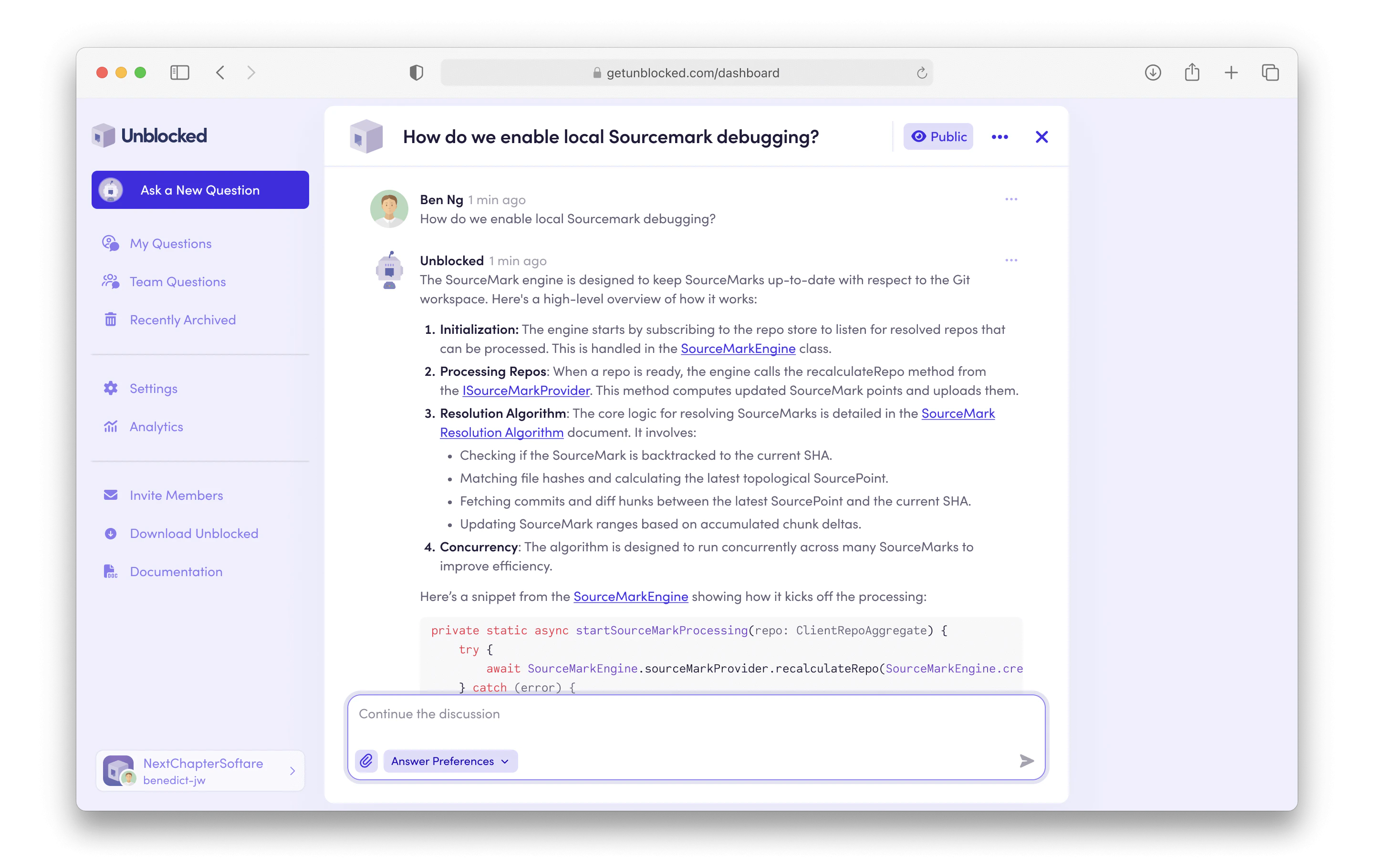Click the Team Questions people icon
This screenshot has width=1374, height=868.
(x=111, y=282)
